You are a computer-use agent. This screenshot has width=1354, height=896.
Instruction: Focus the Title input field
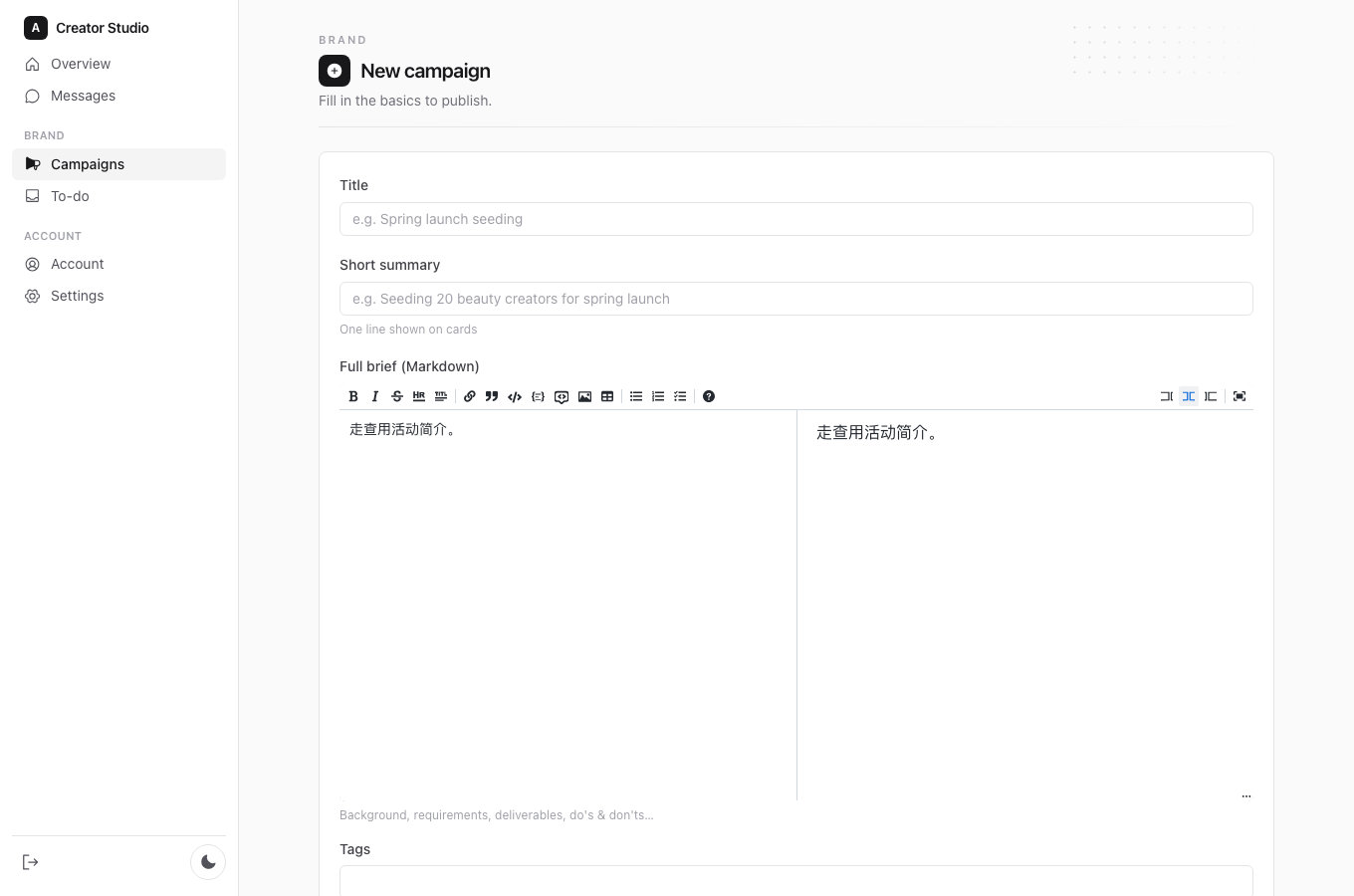(x=796, y=219)
